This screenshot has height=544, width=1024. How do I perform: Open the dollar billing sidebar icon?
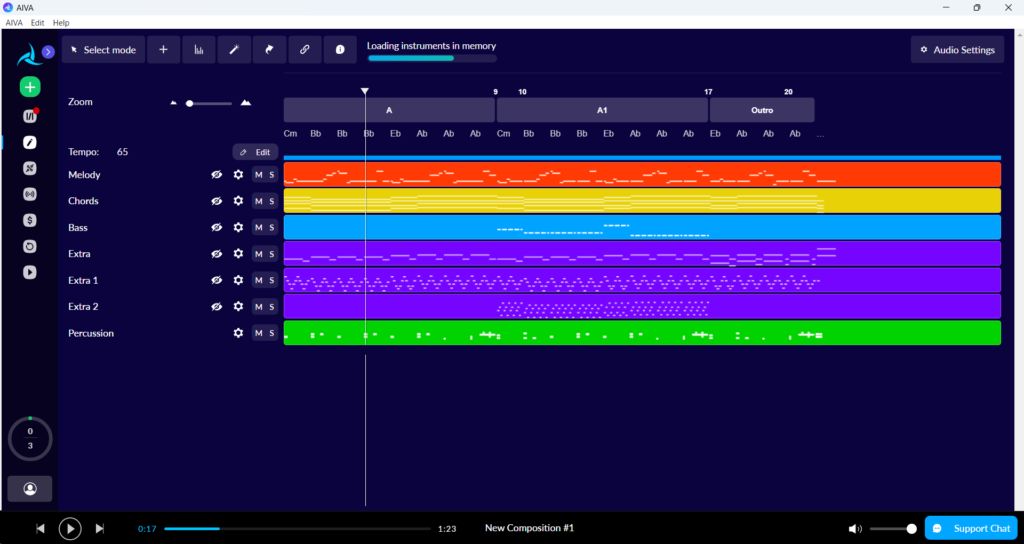pos(29,221)
